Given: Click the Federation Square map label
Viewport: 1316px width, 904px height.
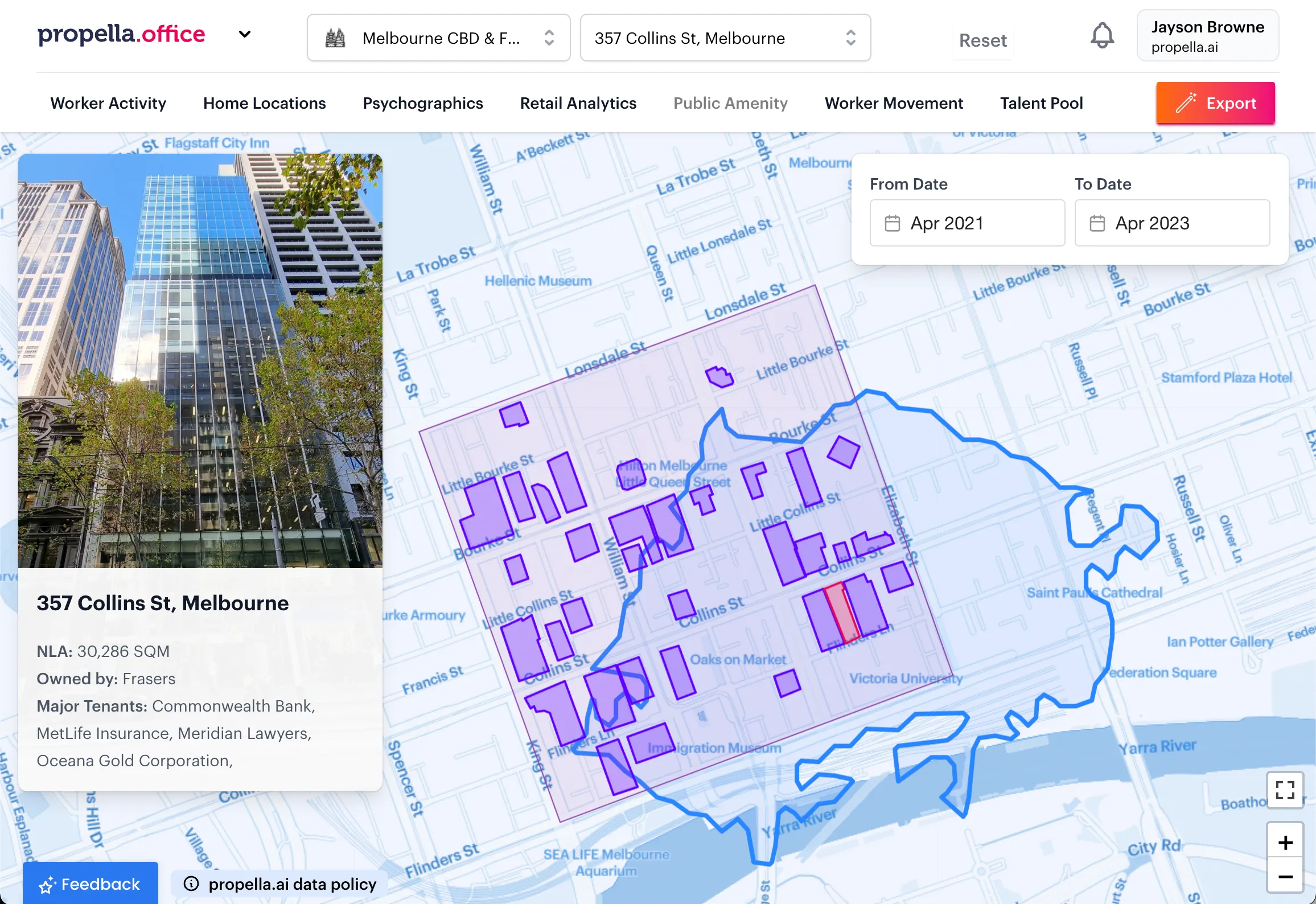Looking at the screenshot, I should [1161, 672].
